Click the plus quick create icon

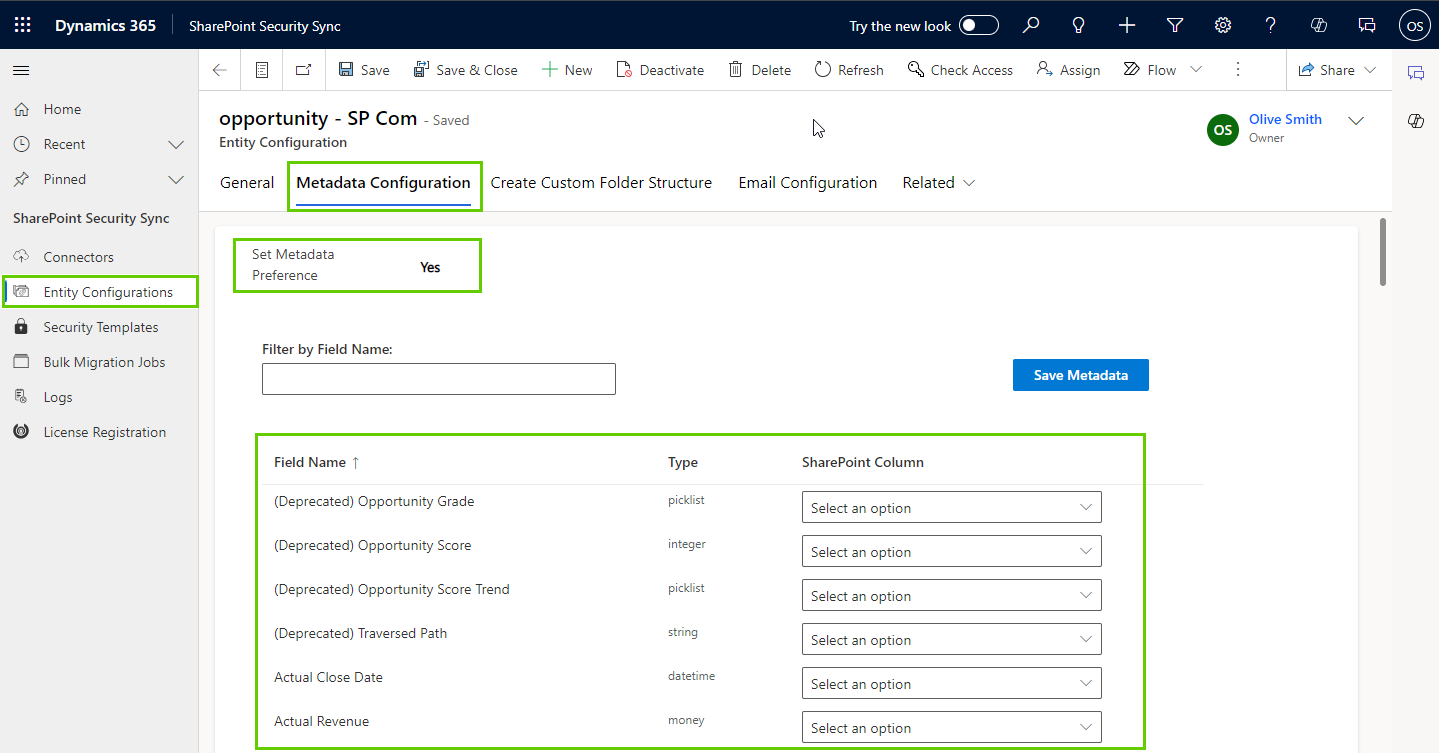(1127, 25)
